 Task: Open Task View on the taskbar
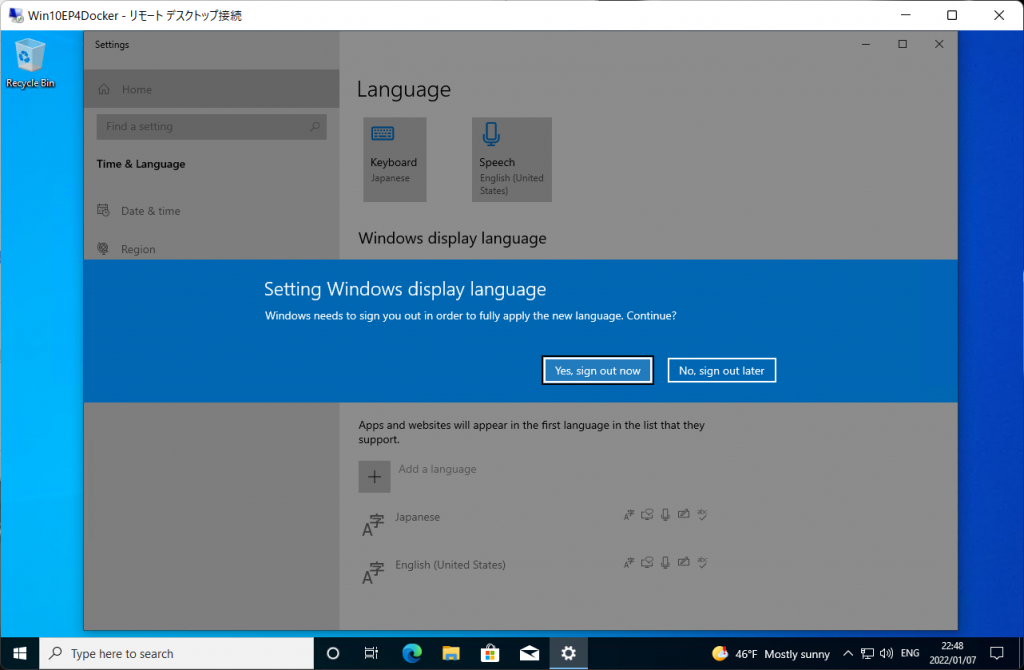pyautogui.click(x=371, y=653)
